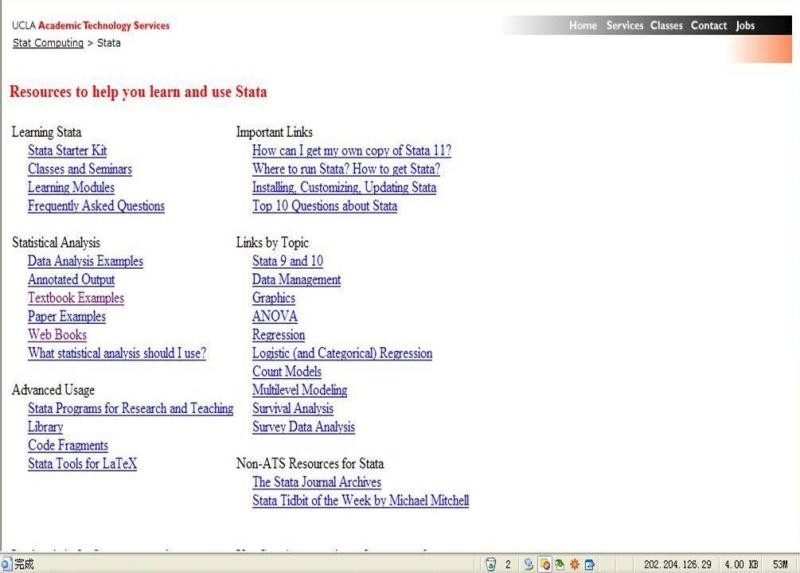Open the Jobs navigation item
800x573 pixels.
click(x=745, y=26)
